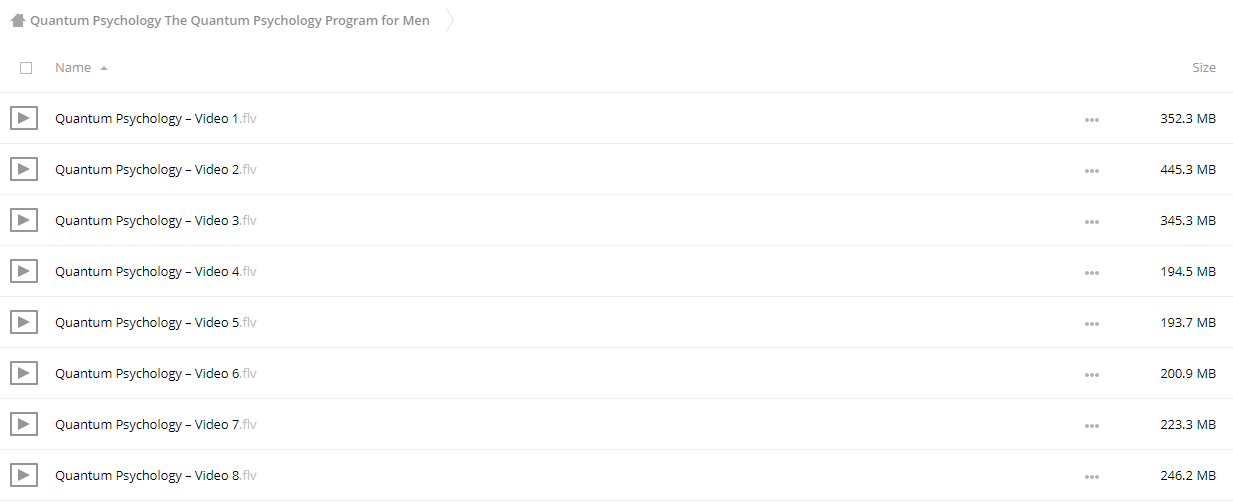Toggle the select-all checkbox in the header

[26, 68]
